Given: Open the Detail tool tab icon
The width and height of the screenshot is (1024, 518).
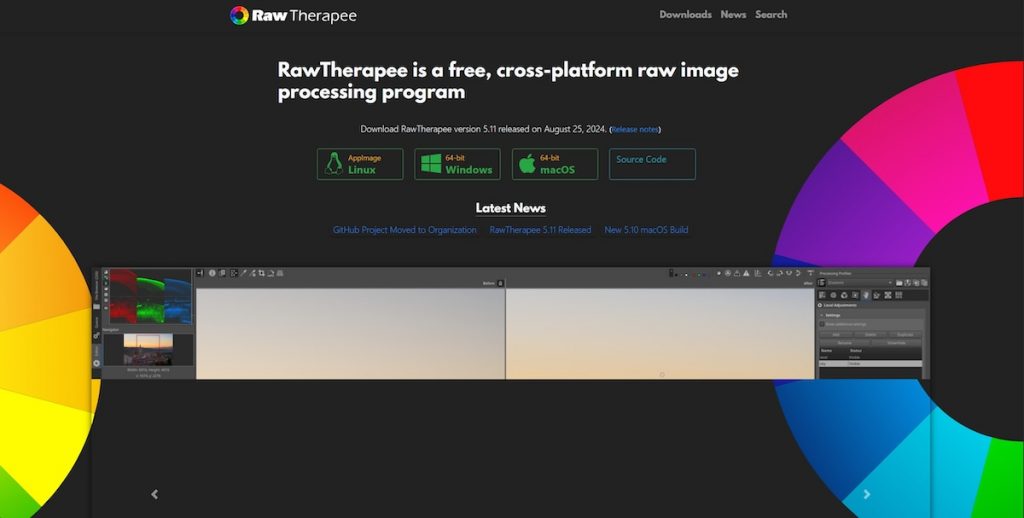Looking at the screenshot, I should tap(833, 295).
